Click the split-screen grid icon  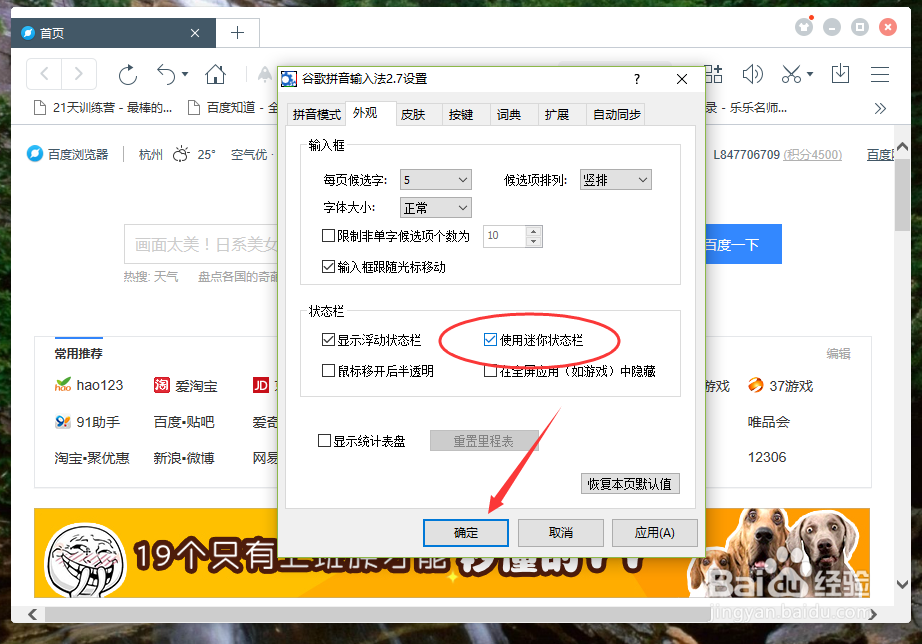click(713, 74)
